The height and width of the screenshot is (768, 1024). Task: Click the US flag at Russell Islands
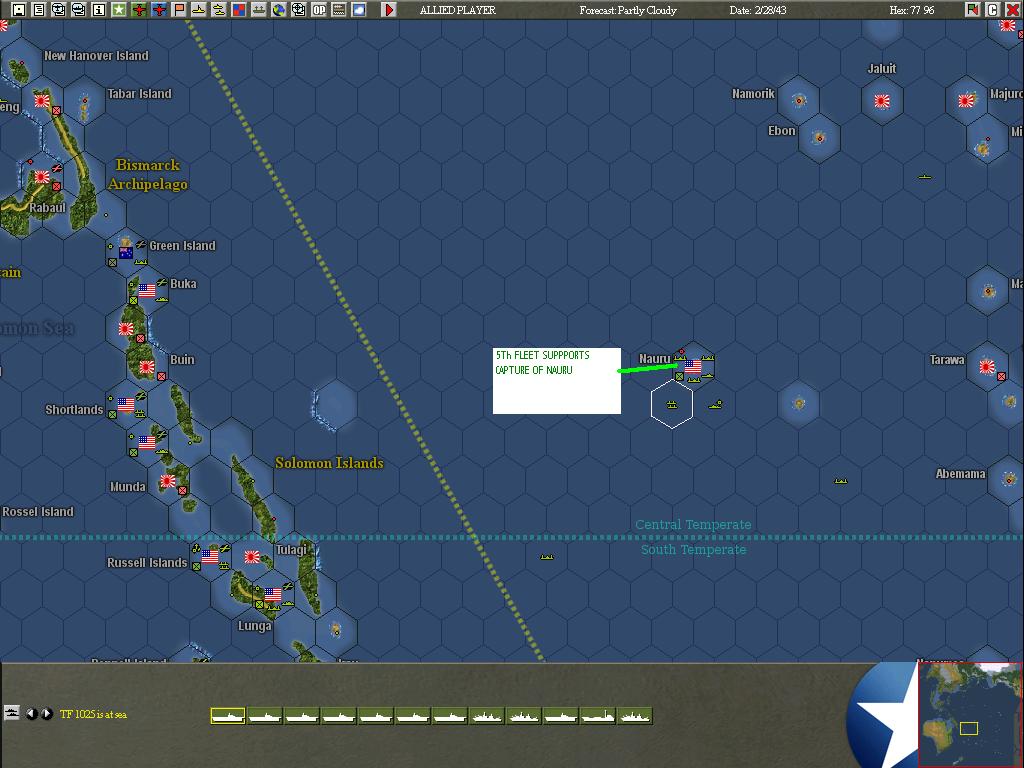coord(210,556)
